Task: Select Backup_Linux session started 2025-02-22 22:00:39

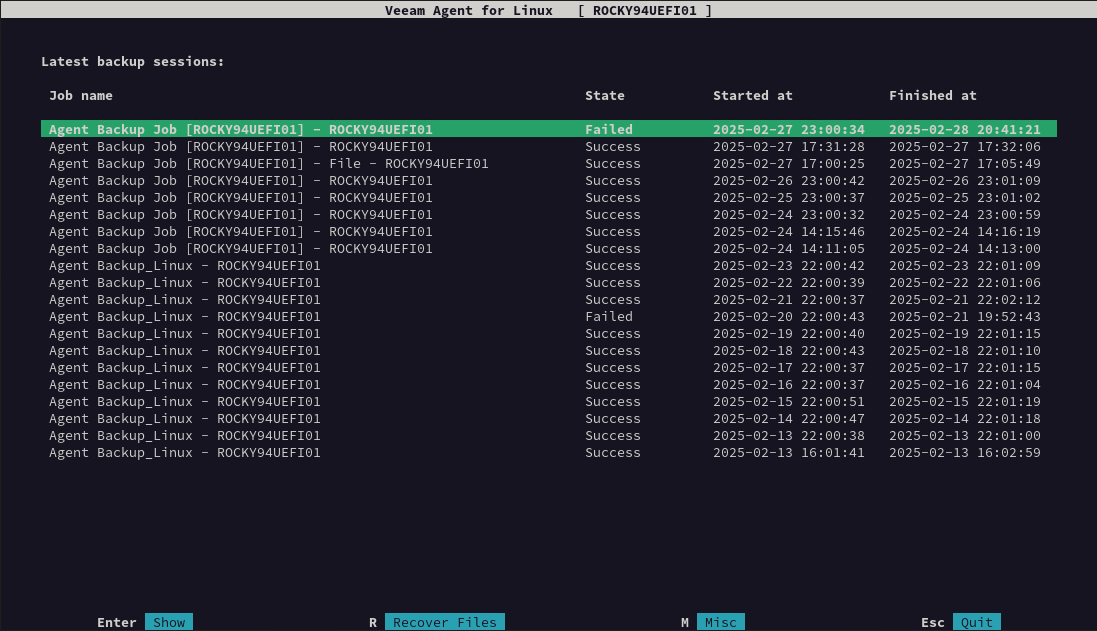Action: [x=548, y=283]
